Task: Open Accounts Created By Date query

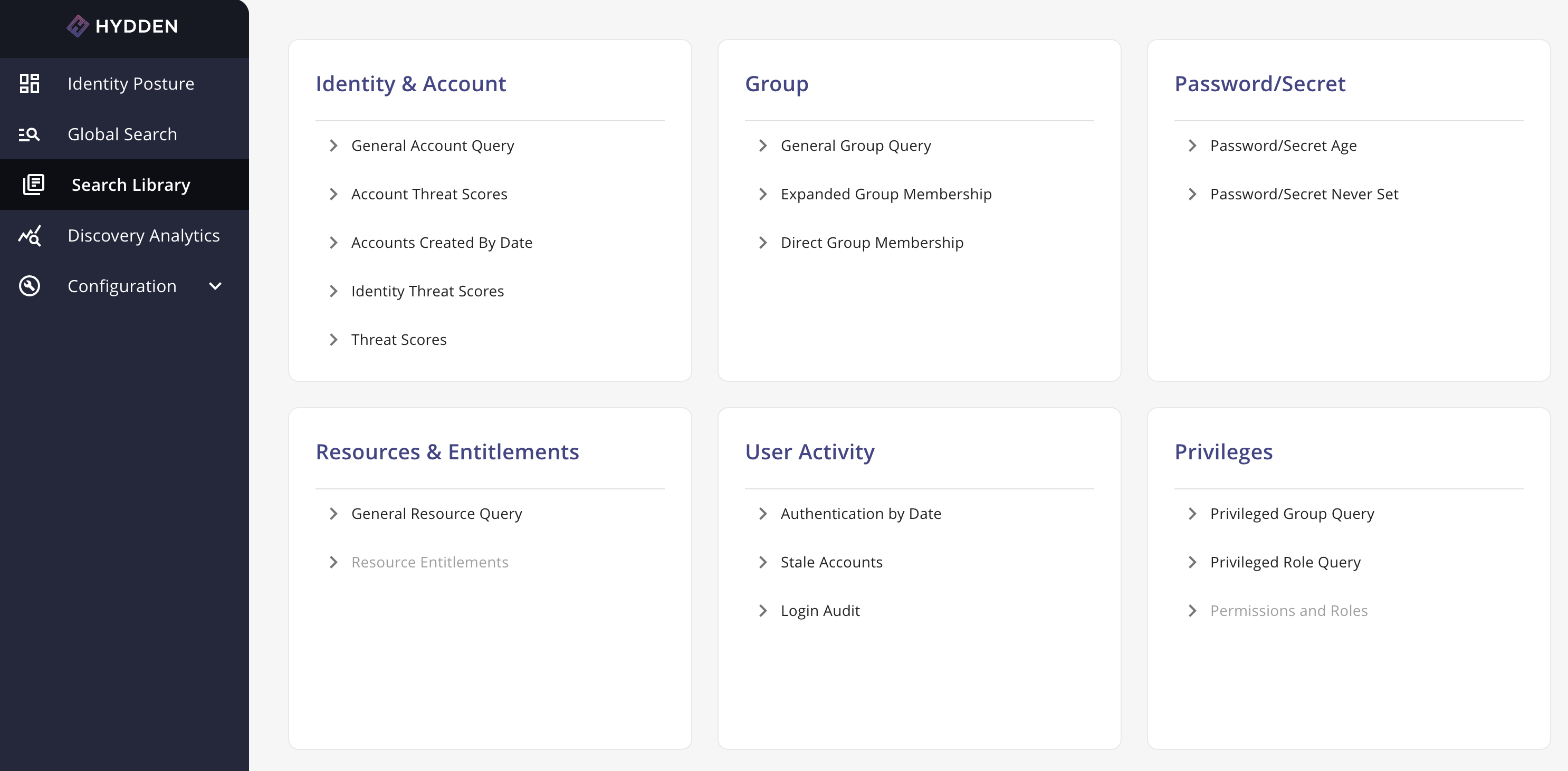Action: (x=442, y=243)
